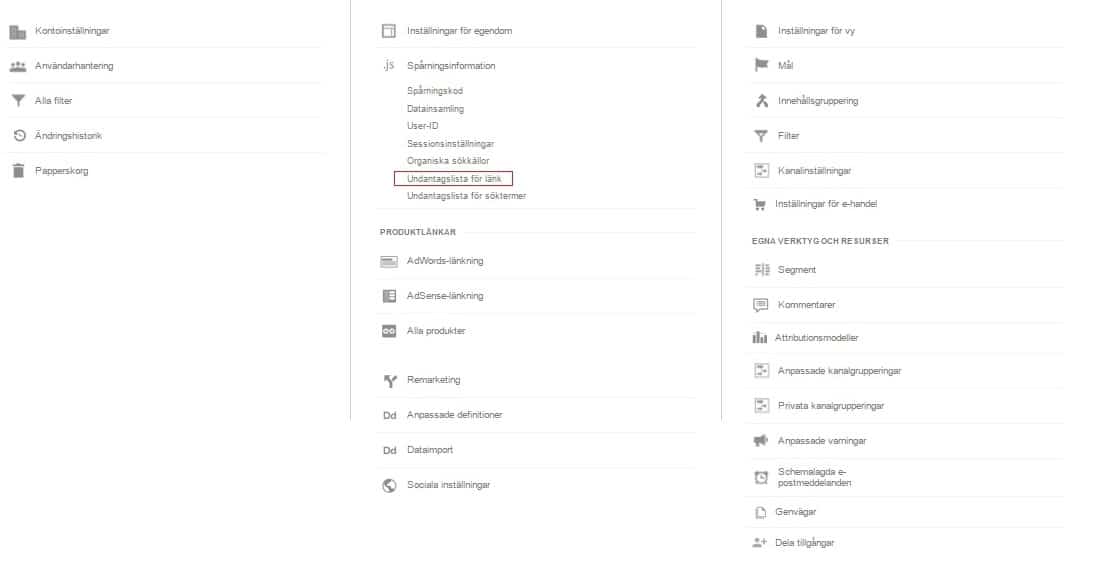Click the Anpassade varningar megaphone icon

pyautogui.click(x=760, y=441)
